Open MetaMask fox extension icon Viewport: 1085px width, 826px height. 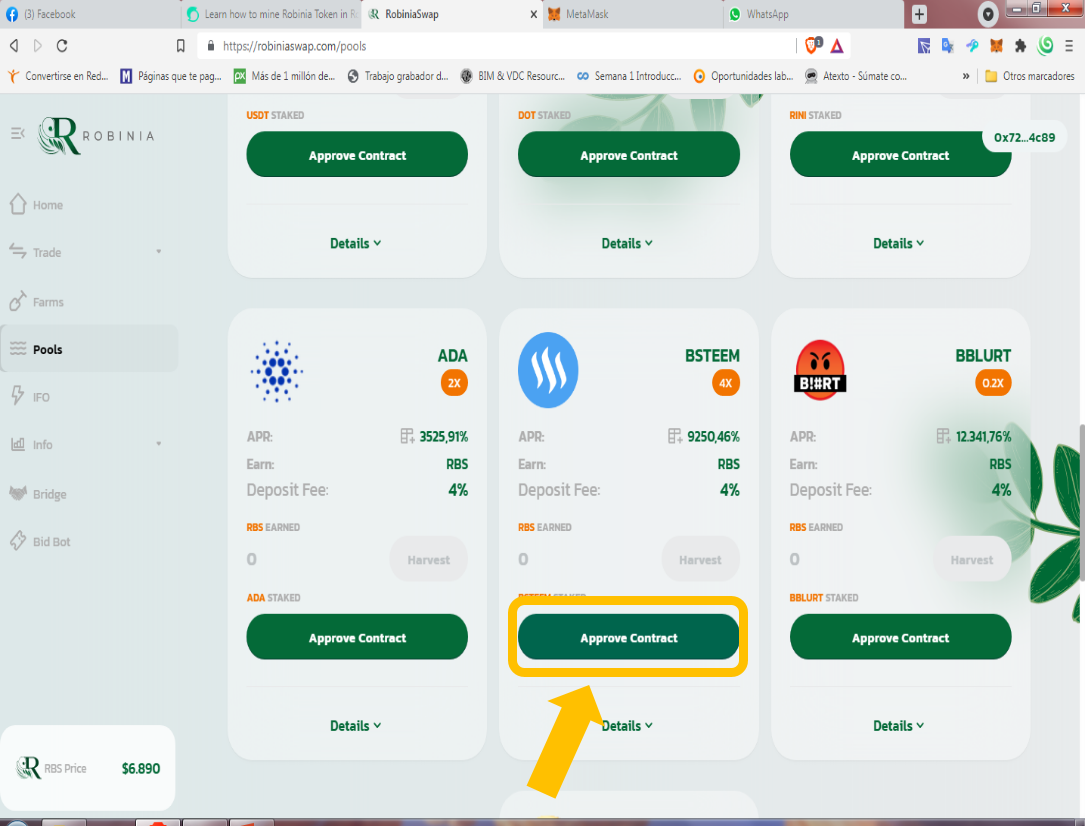pyautogui.click(x=996, y=46)
